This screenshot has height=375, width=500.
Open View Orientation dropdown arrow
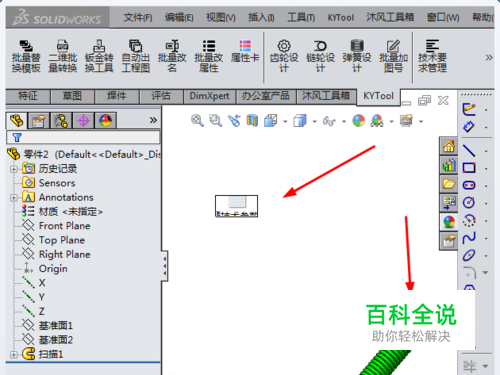(x=285, y=122)
